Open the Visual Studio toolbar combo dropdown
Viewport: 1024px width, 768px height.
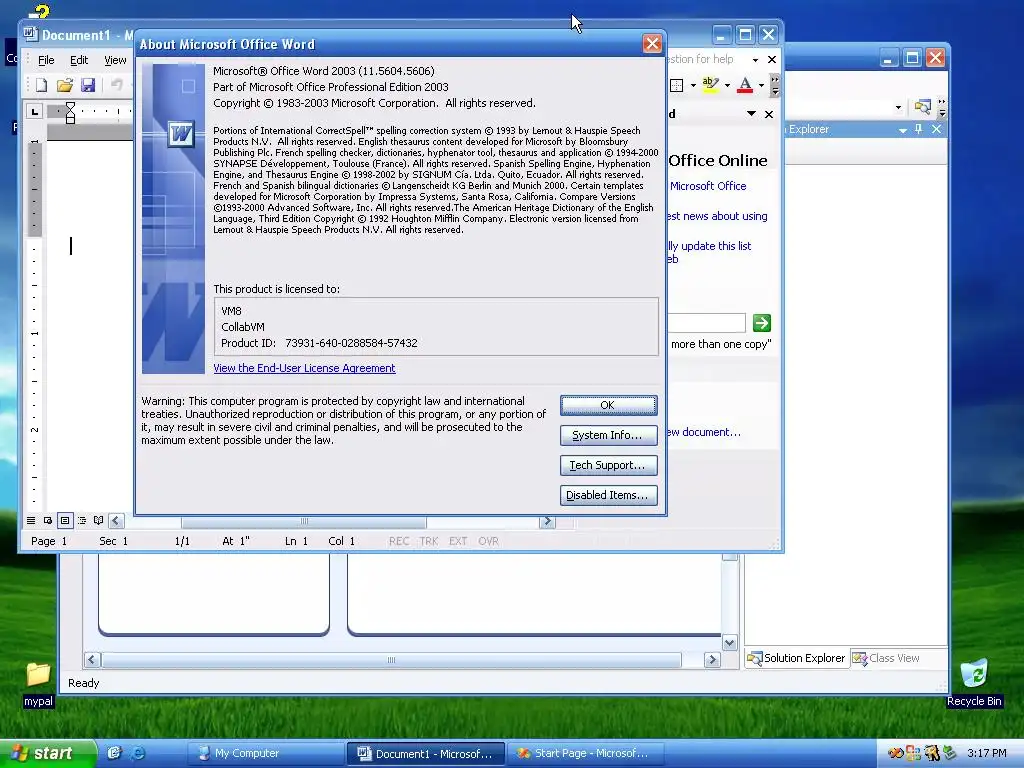pos(899,107)
